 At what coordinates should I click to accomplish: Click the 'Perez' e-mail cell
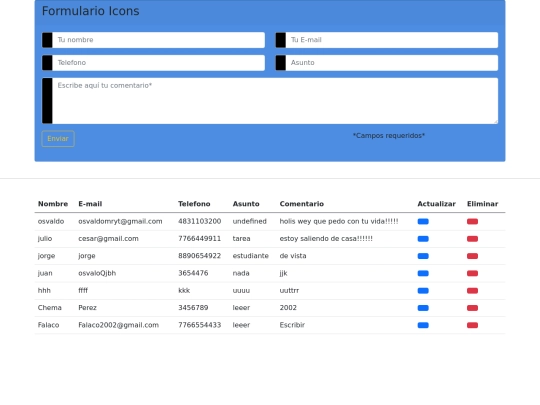87,308
